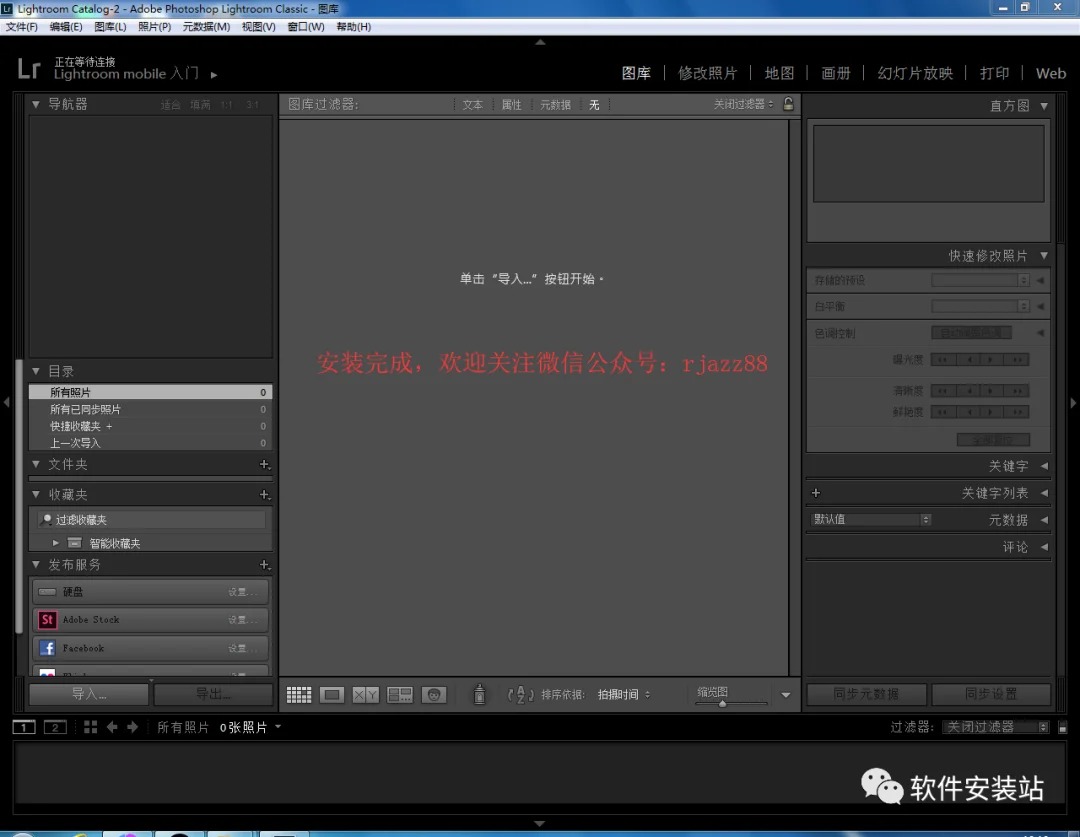Click Hard Drive publish service icon

(x=48, y=592)
